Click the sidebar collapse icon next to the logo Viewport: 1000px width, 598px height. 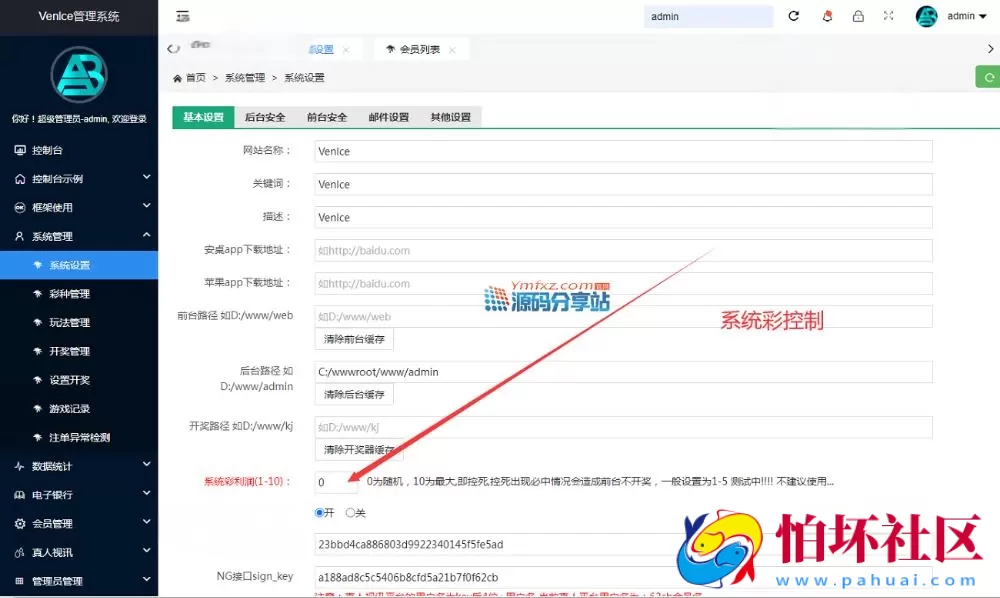[x=182, y=16]
